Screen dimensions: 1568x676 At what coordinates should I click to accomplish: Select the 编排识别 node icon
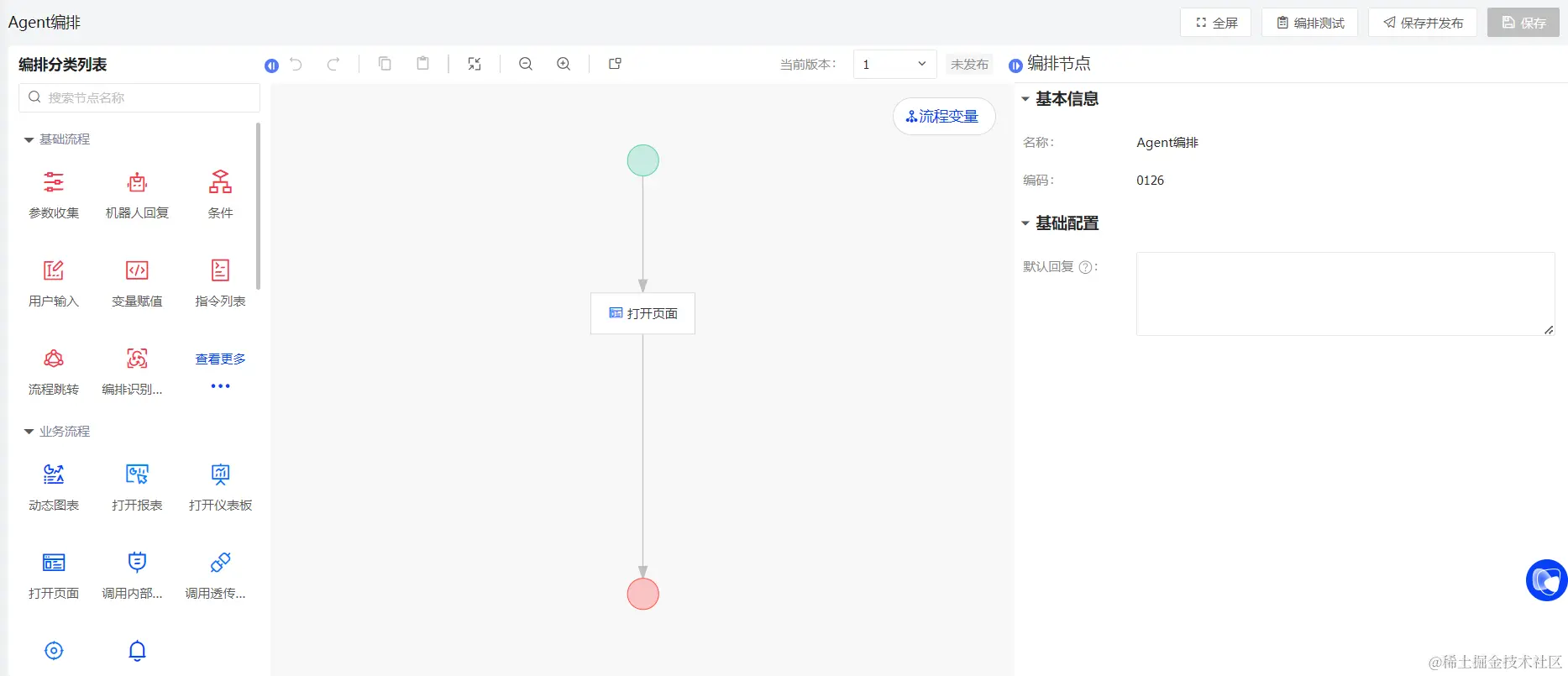(137, 359)
